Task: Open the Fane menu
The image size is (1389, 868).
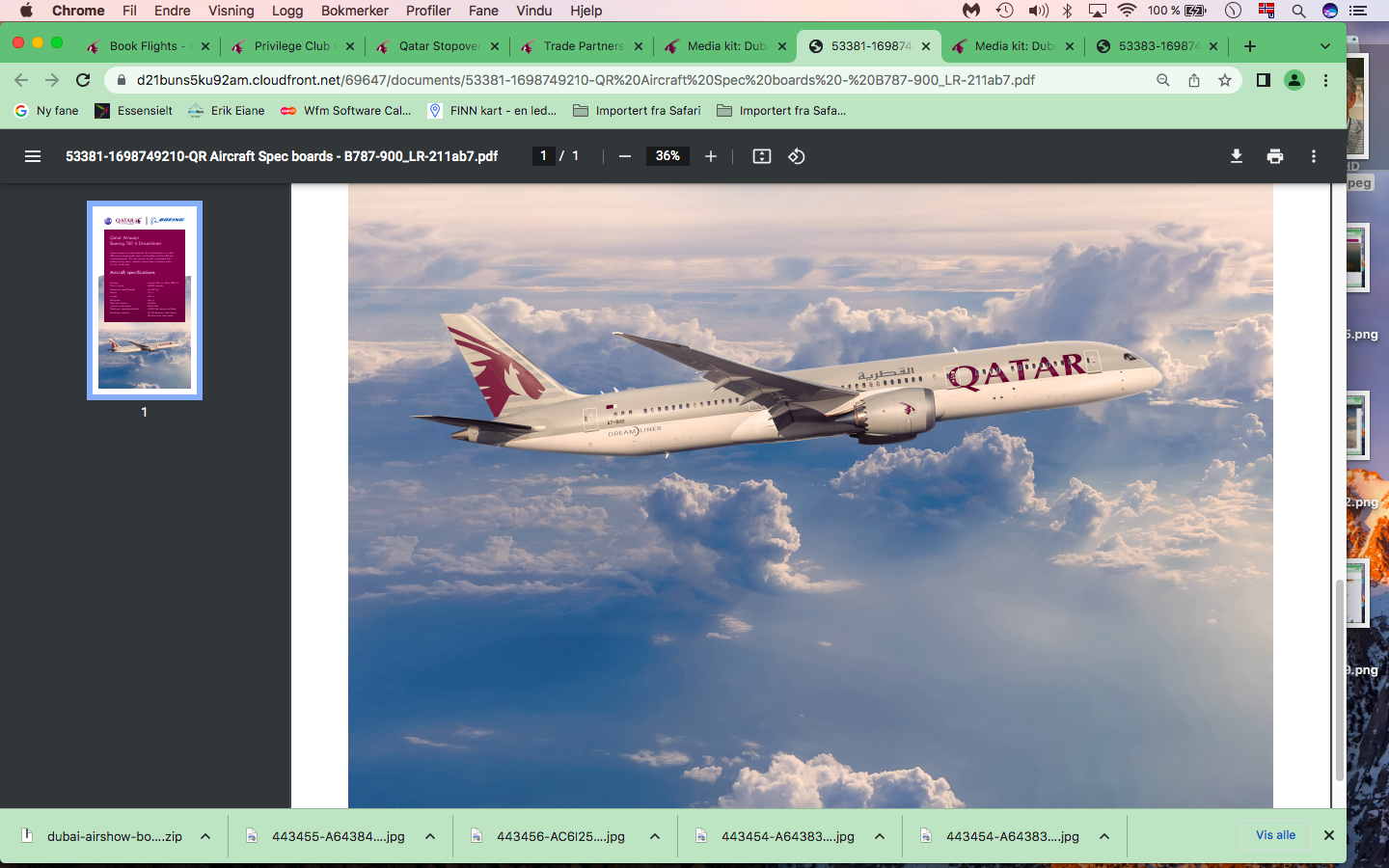Action: (483, 11)
